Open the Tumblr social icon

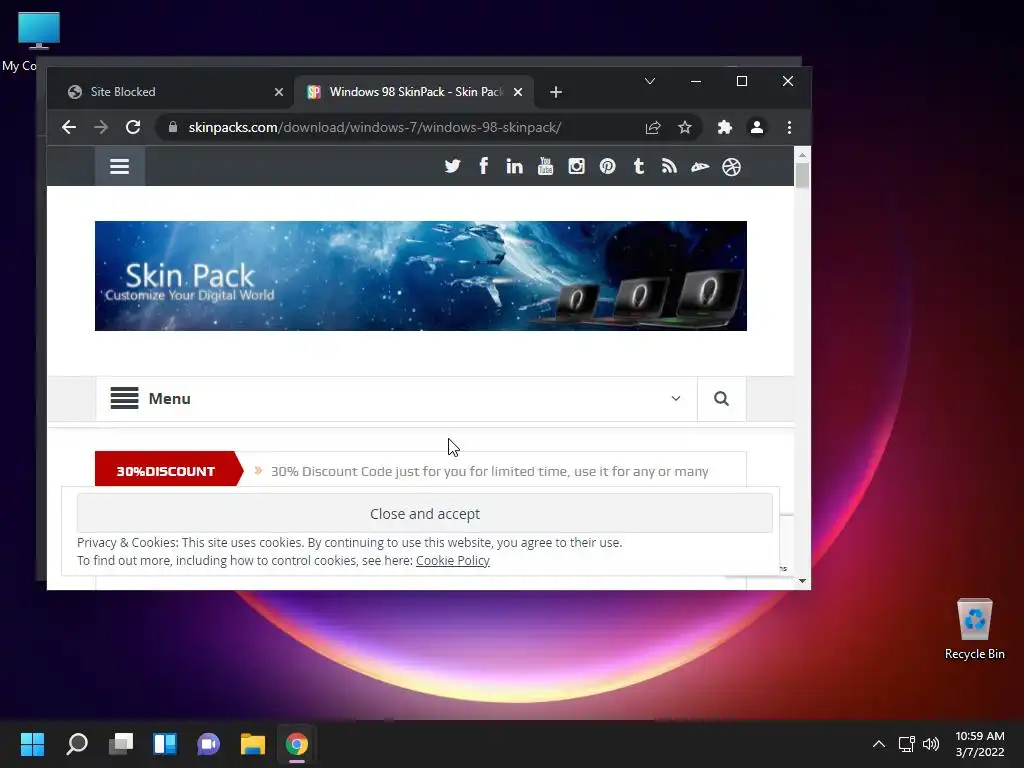pyautogui.click(x=639, y=166)
